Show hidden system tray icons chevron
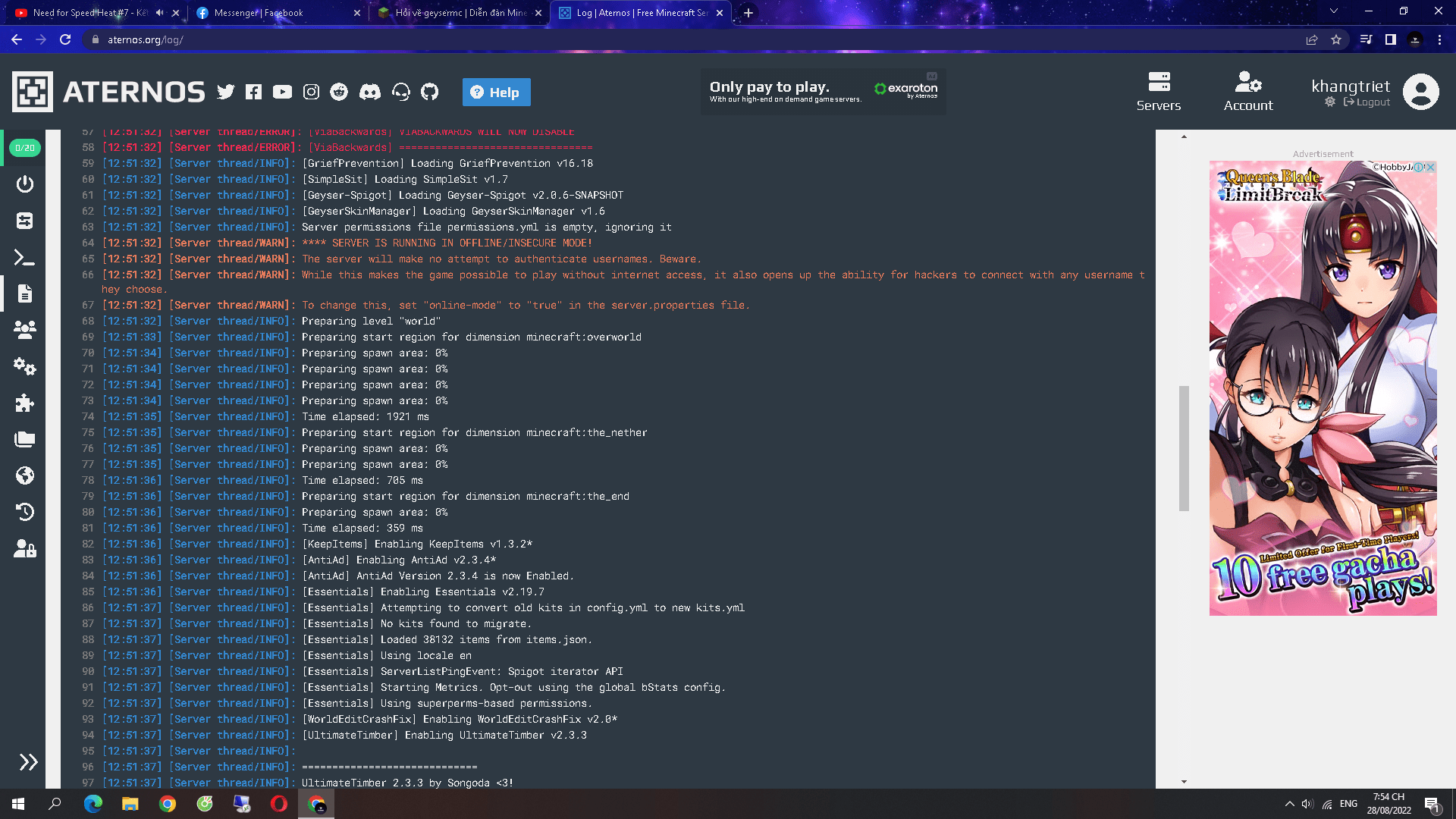1456x819 pixels. tap(1289, 804)
